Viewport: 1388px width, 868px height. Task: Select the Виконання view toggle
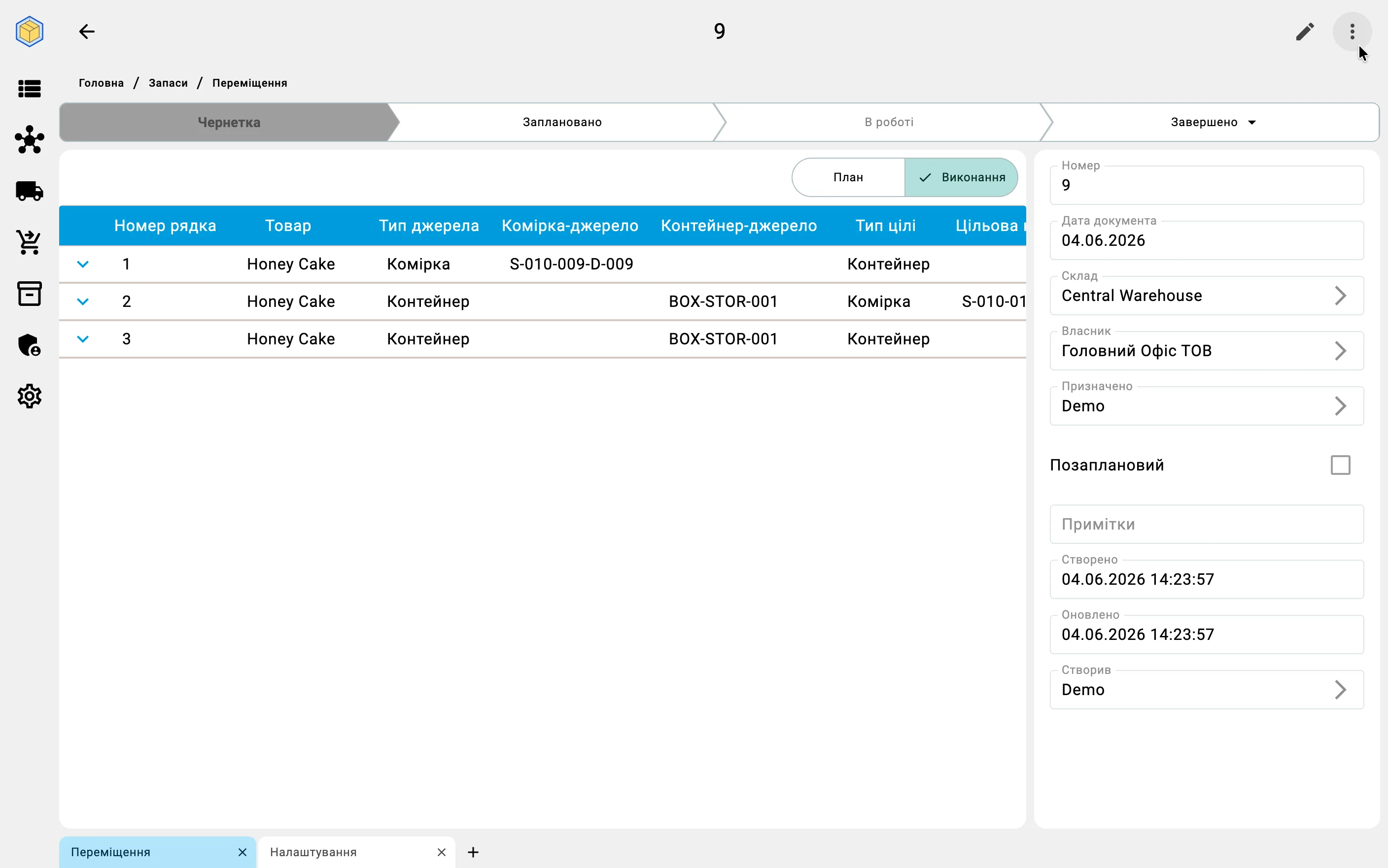point(961,177)
